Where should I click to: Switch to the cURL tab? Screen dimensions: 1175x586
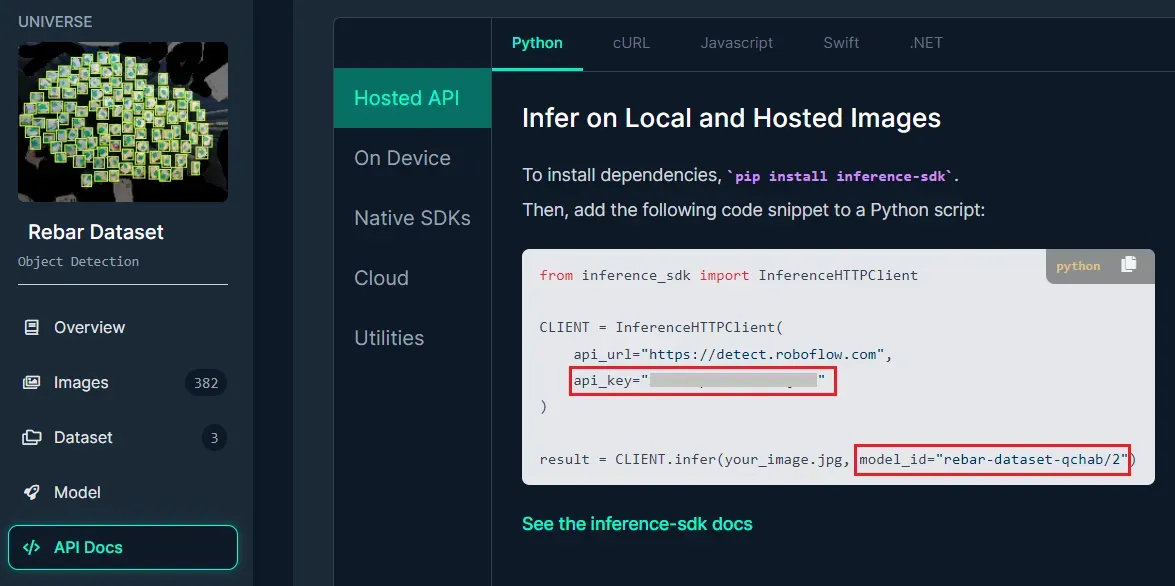tap(632, 43)
